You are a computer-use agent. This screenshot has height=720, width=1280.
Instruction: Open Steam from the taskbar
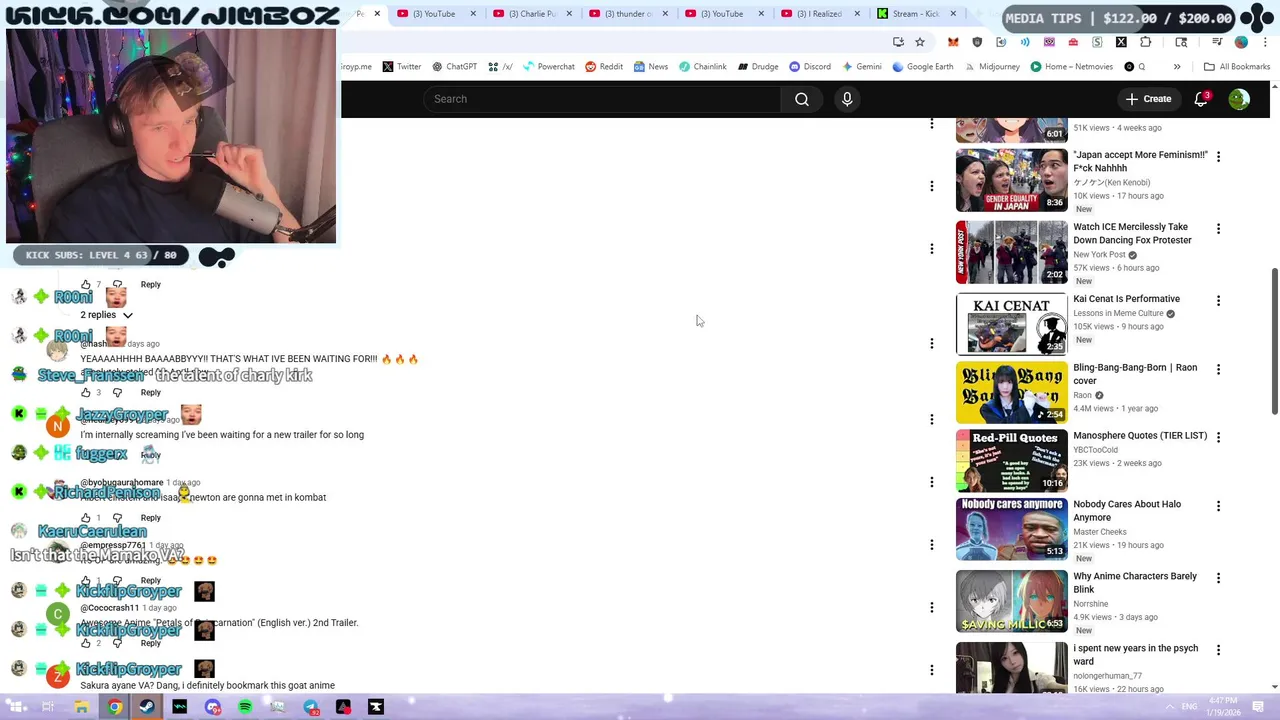pos(147,707)
